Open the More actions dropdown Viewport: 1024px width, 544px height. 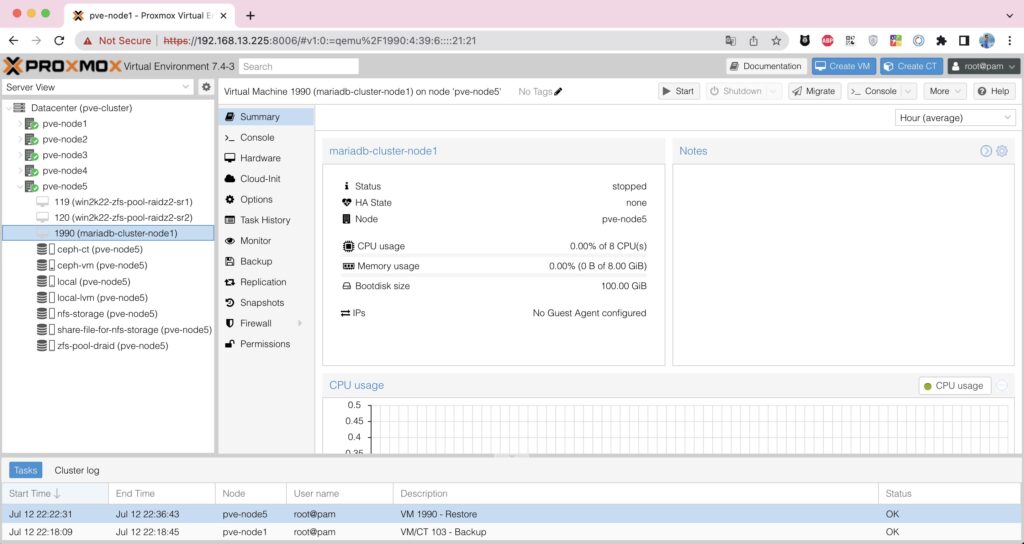tap(944, 91)
